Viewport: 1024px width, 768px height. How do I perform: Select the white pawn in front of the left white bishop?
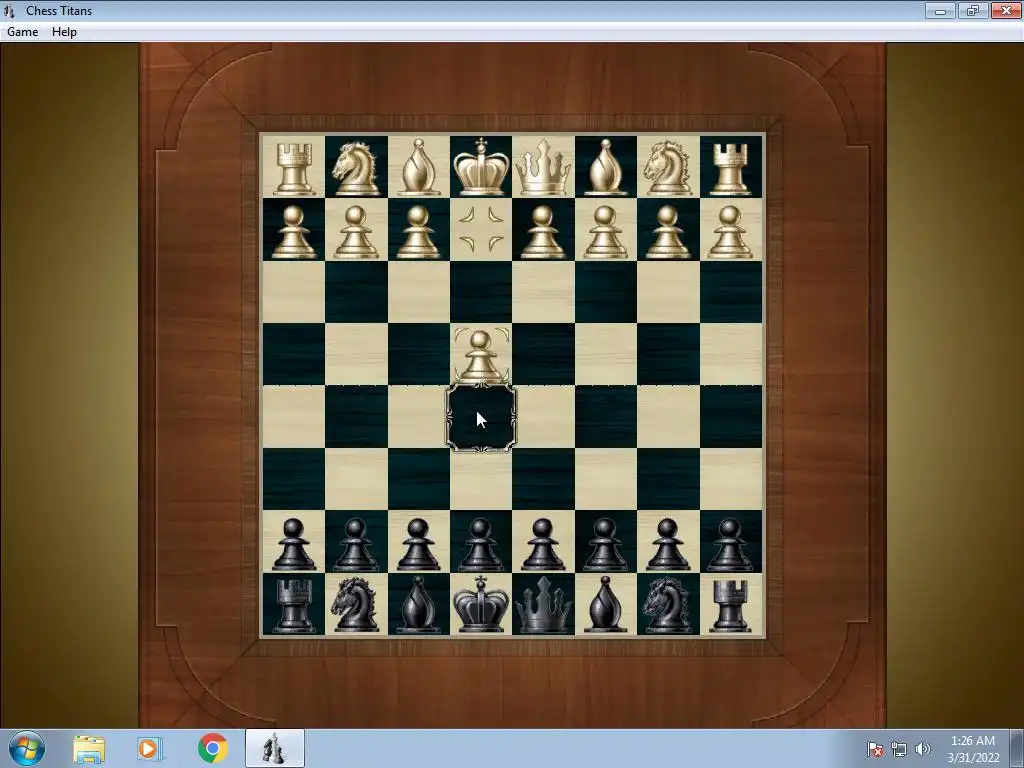[x=418, y=232]
